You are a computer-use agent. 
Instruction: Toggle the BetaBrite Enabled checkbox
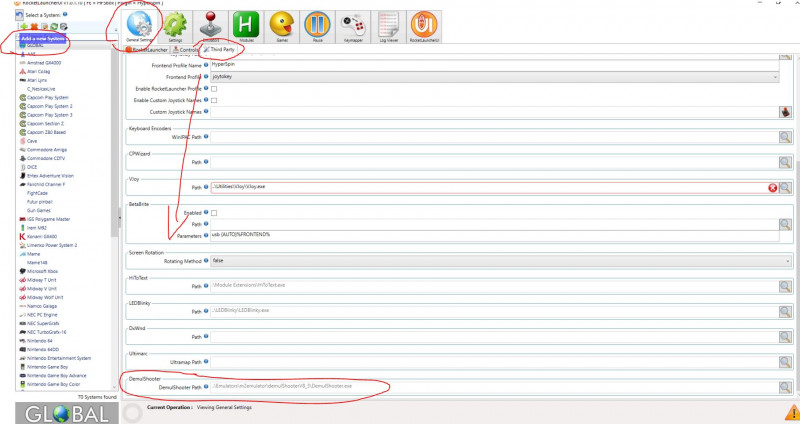(214, 213)
